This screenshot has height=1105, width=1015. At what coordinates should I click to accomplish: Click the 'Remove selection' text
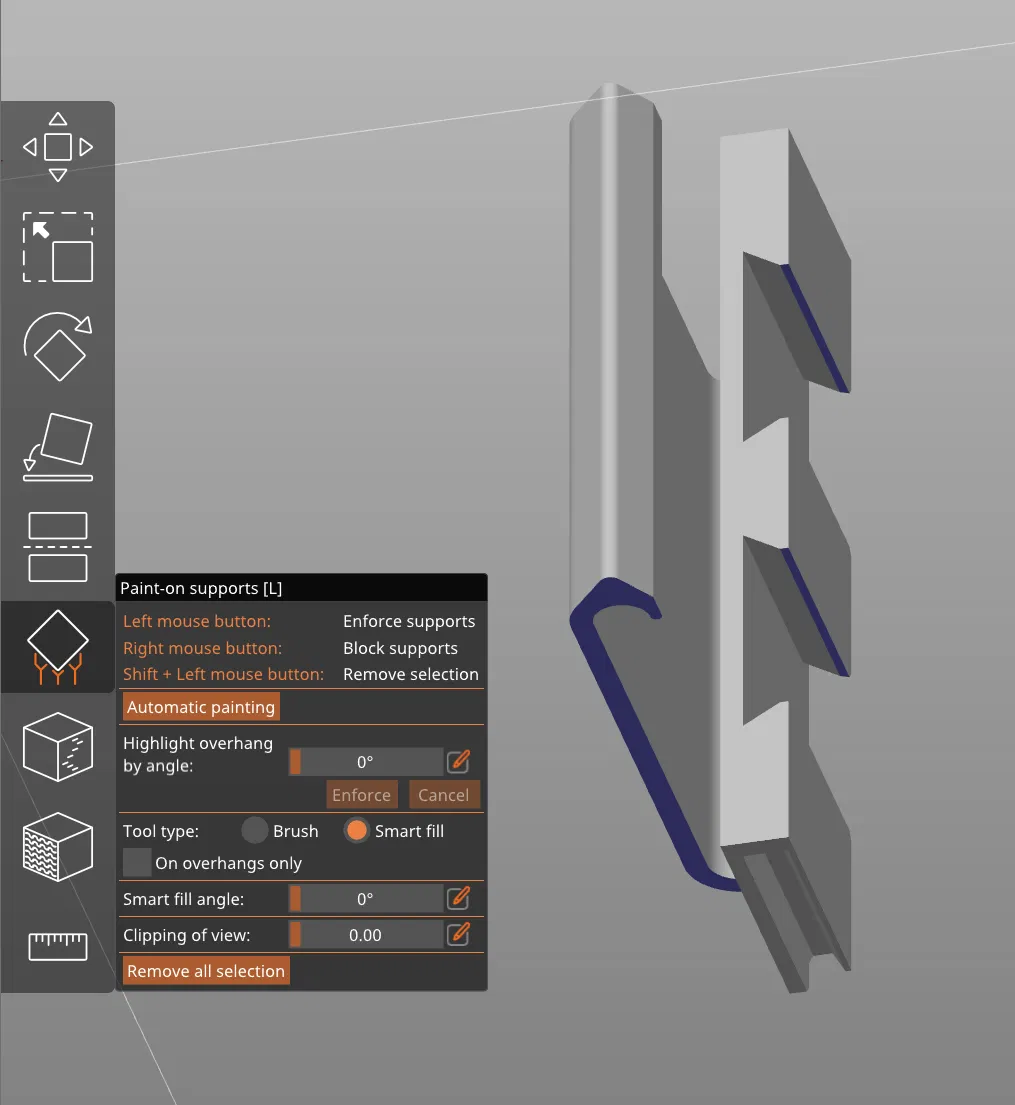click(411, 674)
